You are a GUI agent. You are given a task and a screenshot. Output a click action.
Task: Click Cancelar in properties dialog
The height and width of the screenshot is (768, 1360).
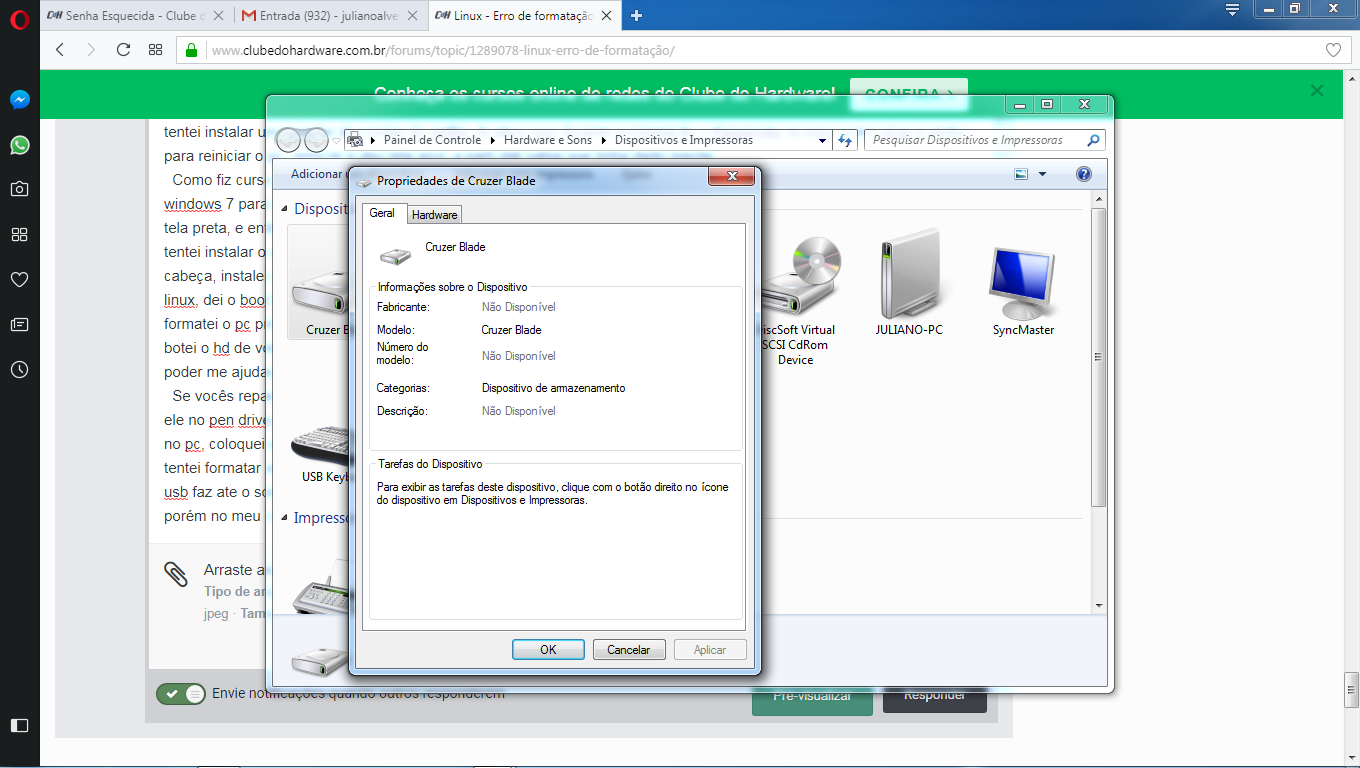pyautogui.click(x=629, y=650)
